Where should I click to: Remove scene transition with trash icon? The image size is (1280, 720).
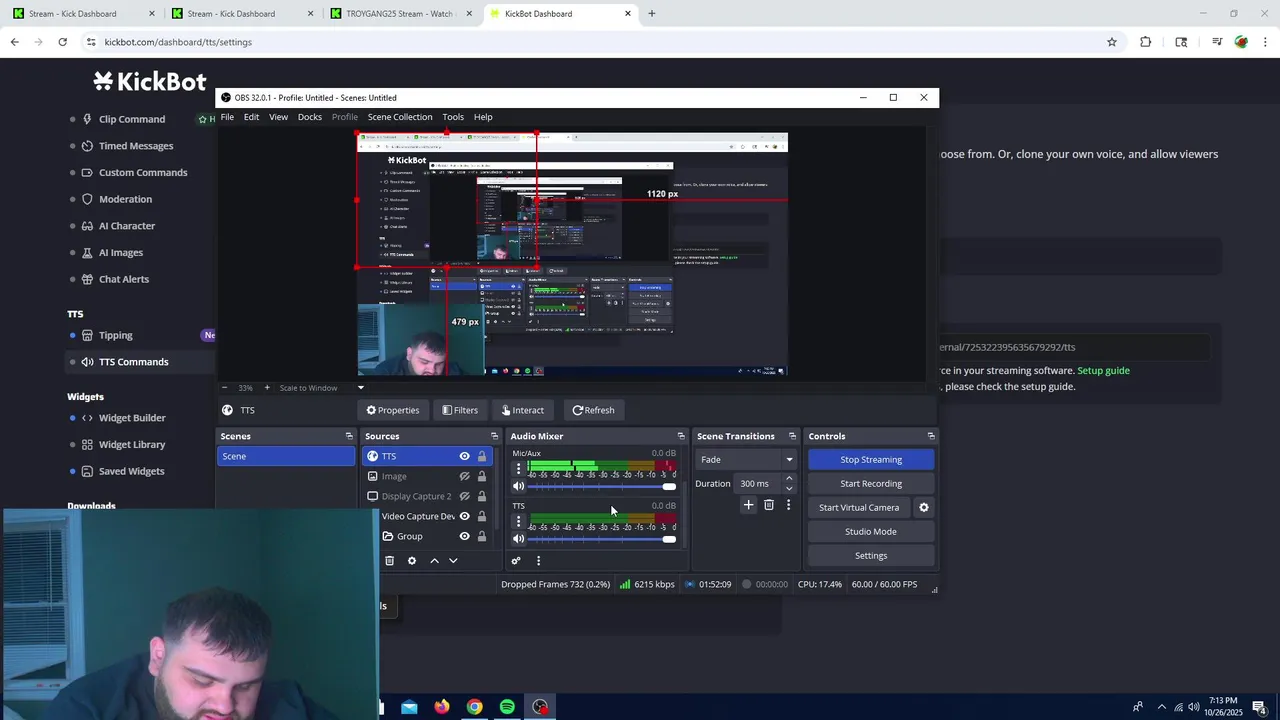pyautogui.click(x=768, y=505)
